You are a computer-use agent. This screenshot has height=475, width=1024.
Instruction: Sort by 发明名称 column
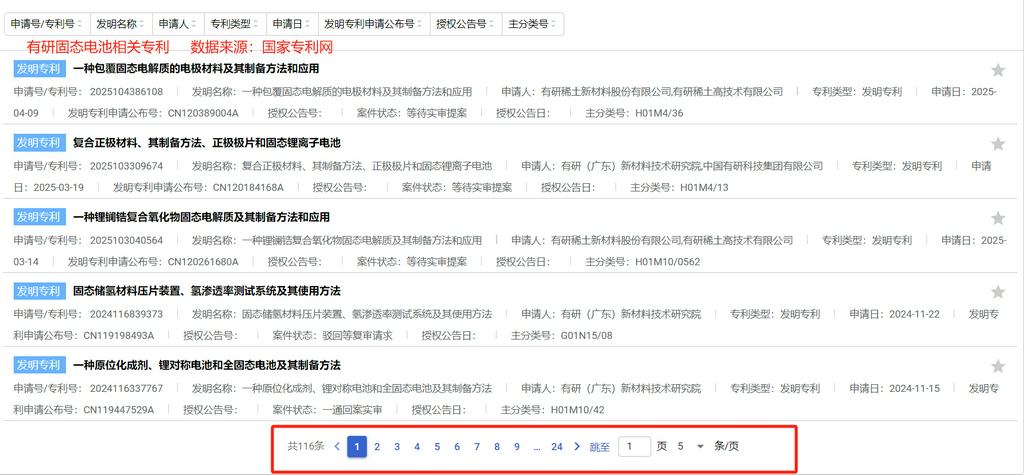tap(121, 24)
